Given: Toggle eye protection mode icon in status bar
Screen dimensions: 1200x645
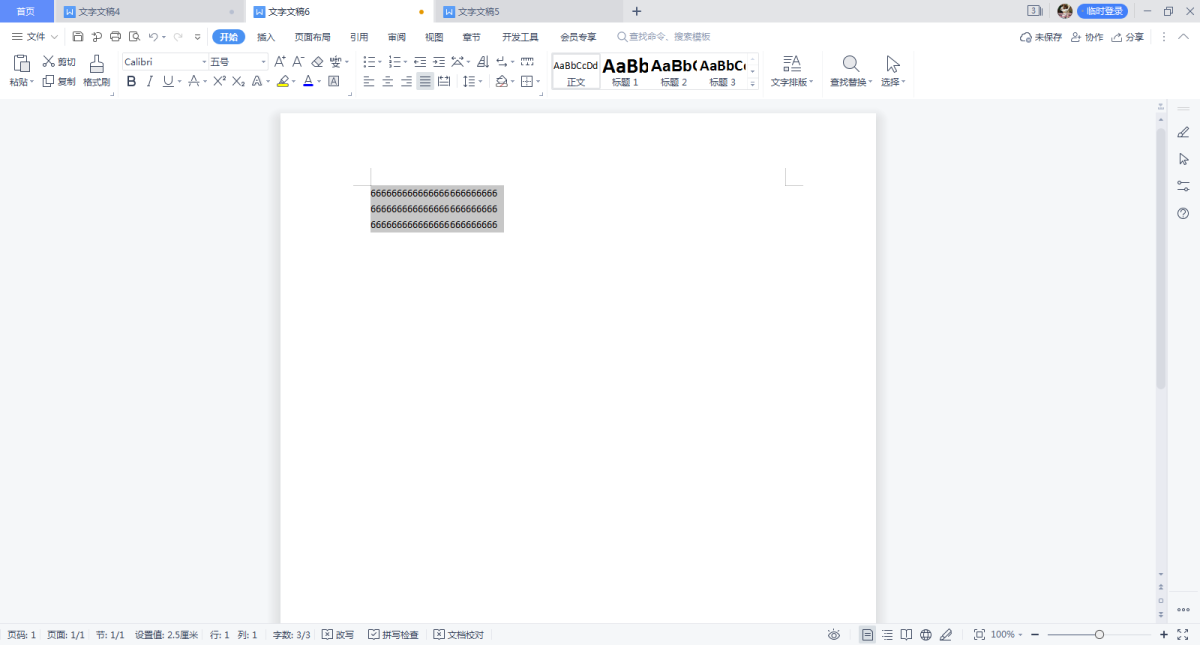Looking at the screenshot, I should tap(834, 635).
